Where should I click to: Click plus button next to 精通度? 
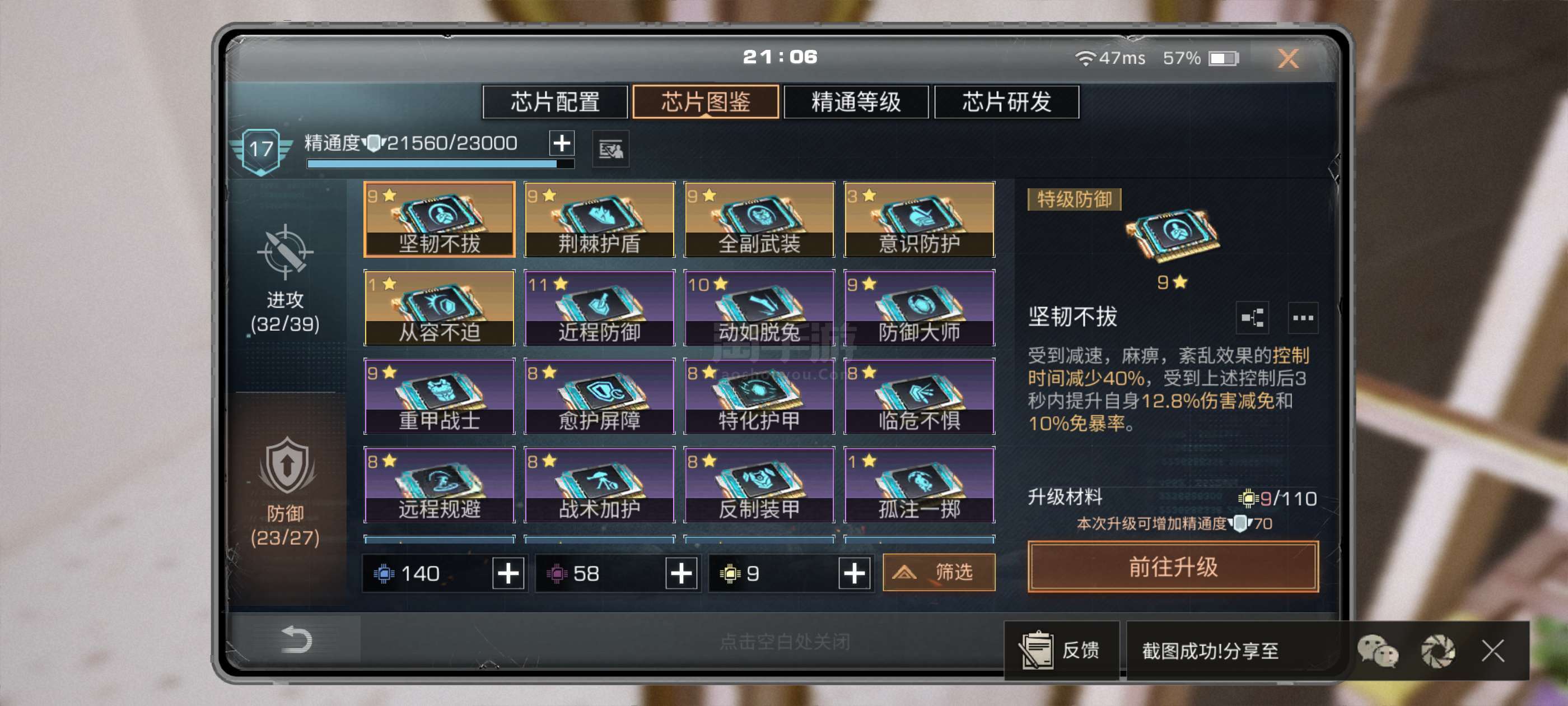tap(561, 143)
